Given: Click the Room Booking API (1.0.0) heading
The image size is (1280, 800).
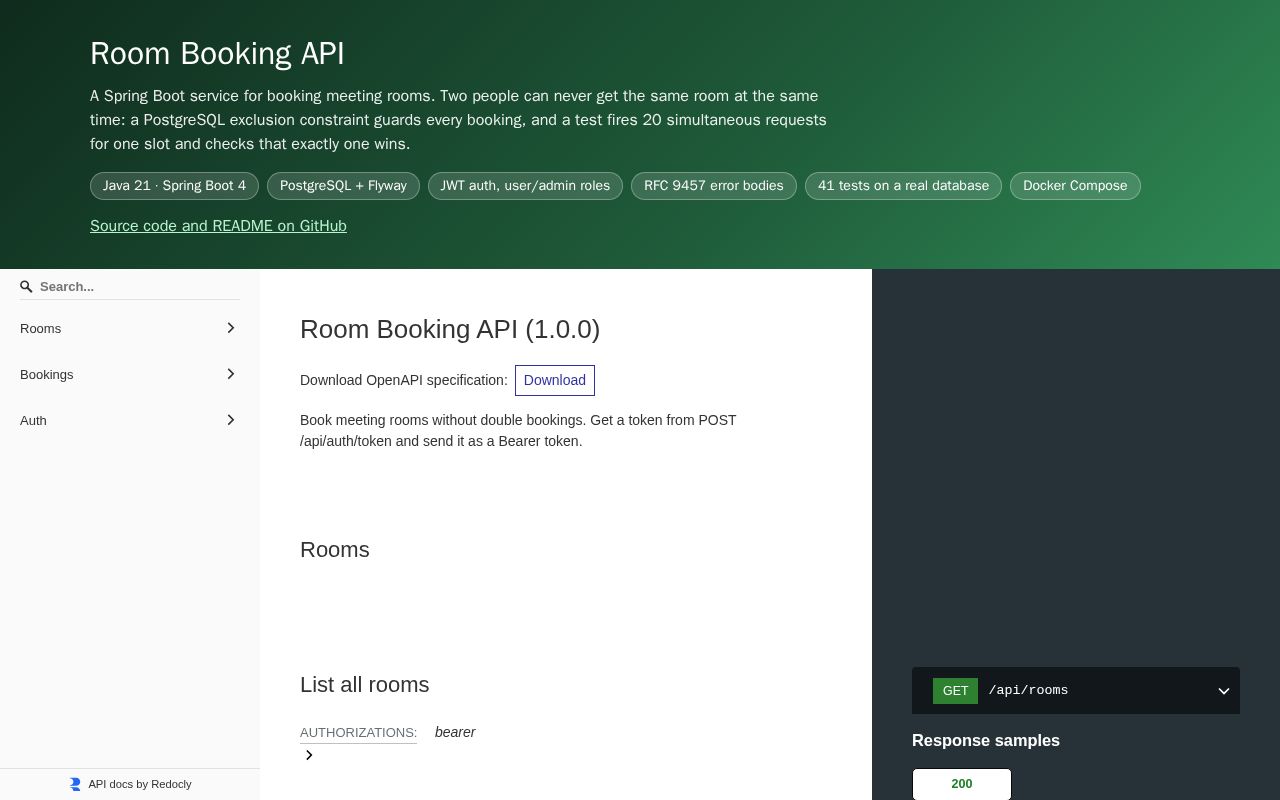Looking at the screenshot, I should coord(450,329).
